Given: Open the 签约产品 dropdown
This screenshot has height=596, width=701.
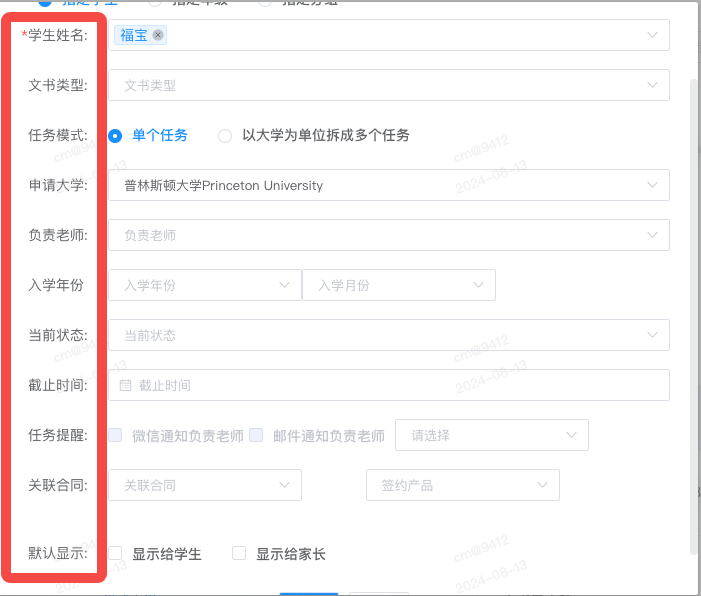Looking at the screenshot, I should click(x=463, y=485).
